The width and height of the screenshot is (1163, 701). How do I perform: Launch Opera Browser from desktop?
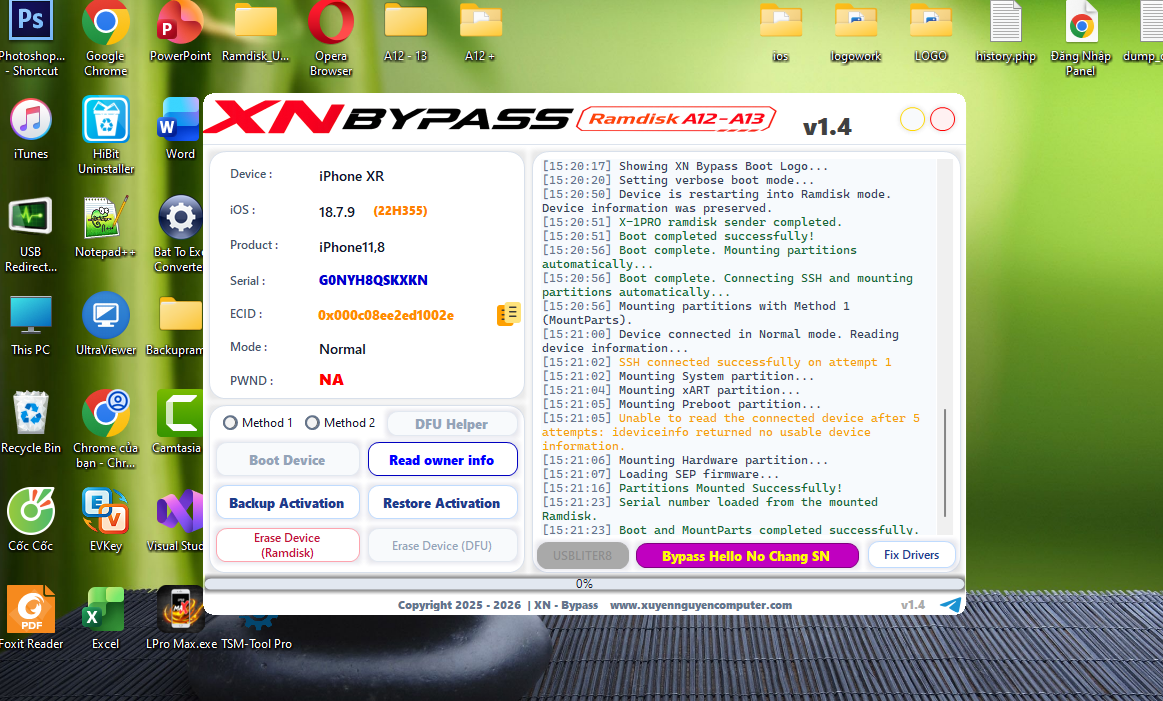(x=331, y=37)
